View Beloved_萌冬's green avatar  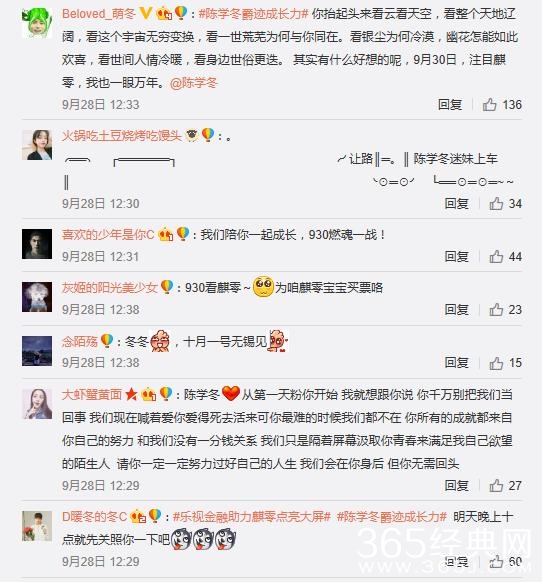(x=37, y=23)
